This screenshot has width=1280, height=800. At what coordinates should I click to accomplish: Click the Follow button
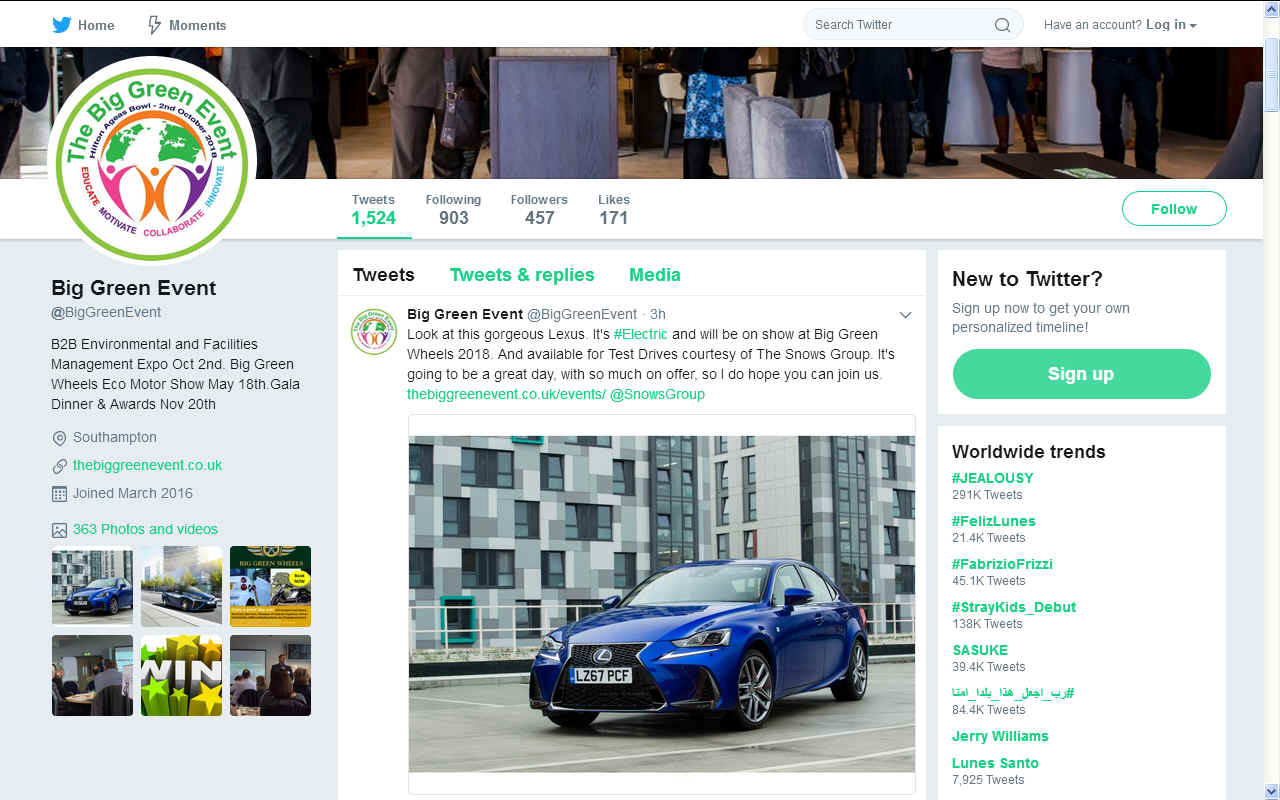click(x=1174, y=209)
